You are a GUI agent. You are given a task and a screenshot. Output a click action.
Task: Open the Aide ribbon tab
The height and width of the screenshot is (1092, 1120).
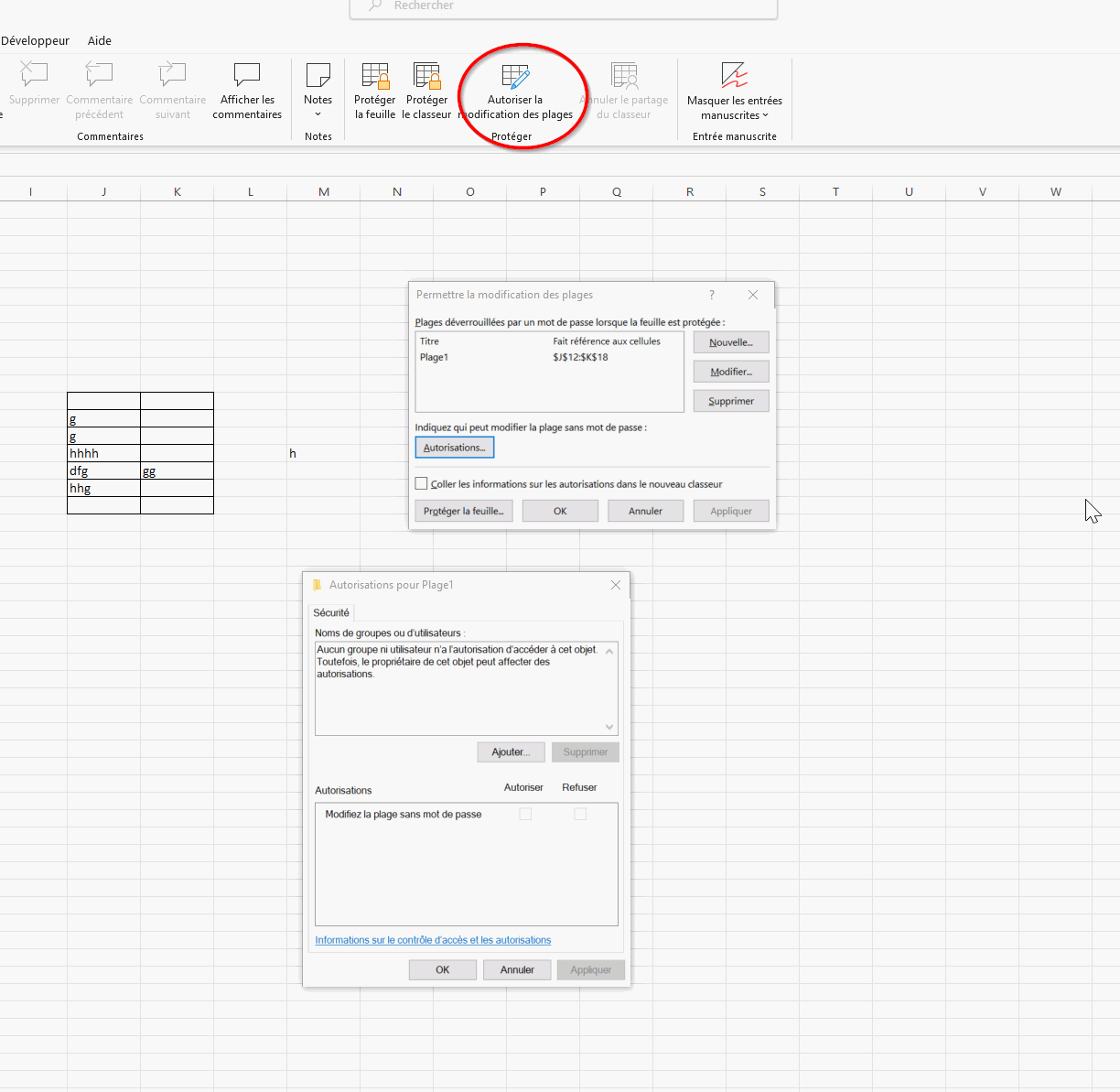click(x=100, y=40)
